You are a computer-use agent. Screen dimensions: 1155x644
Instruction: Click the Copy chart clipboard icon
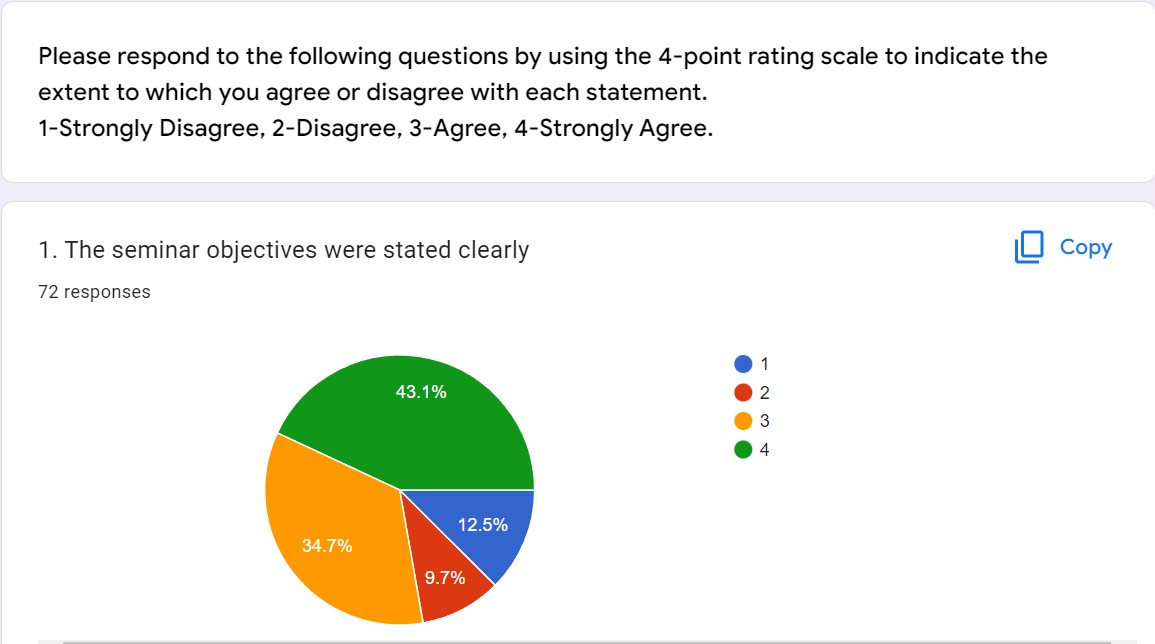pyautogui.click(x=1029, y=247)
